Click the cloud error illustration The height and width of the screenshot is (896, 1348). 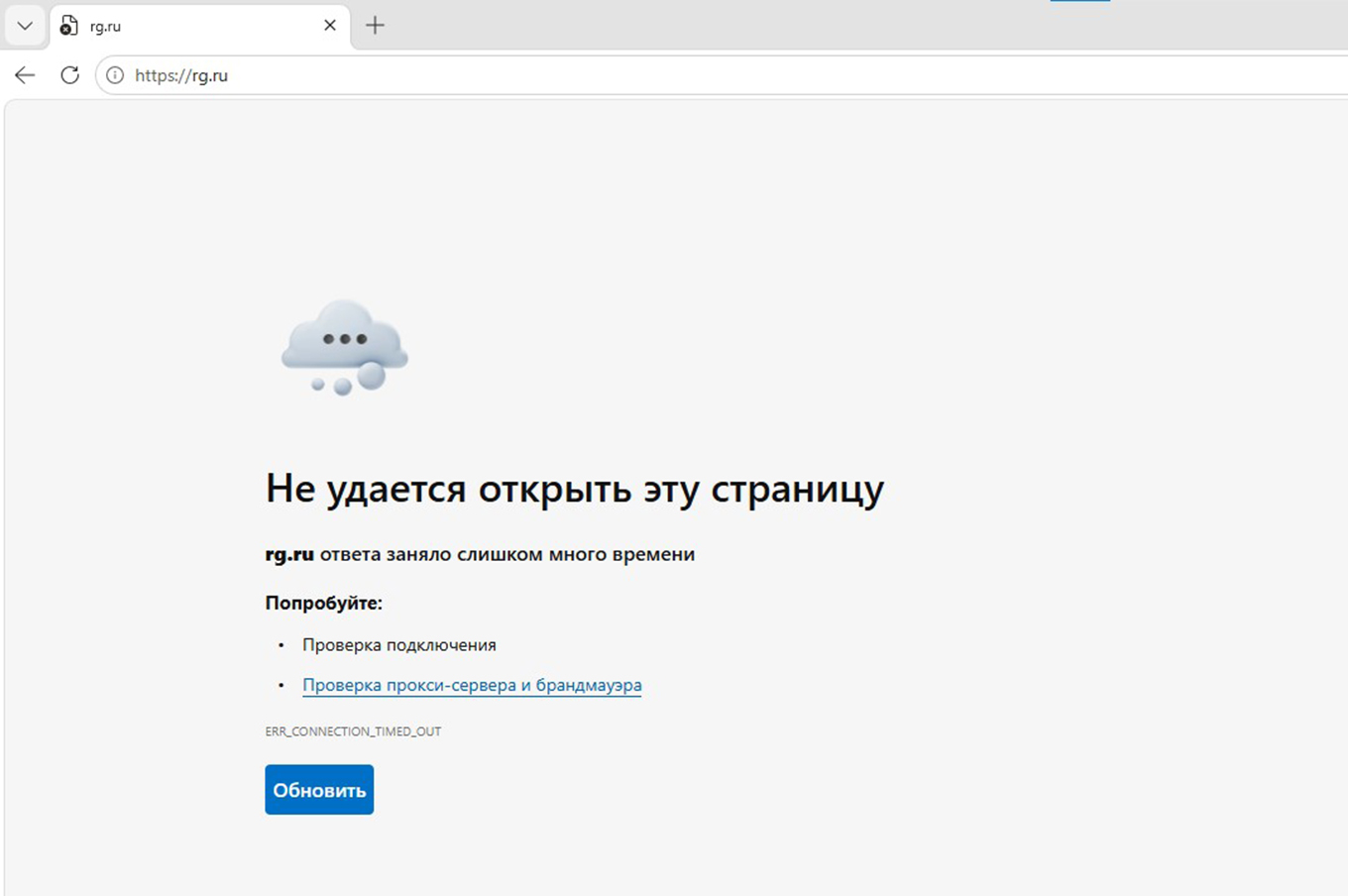(344, 347)
